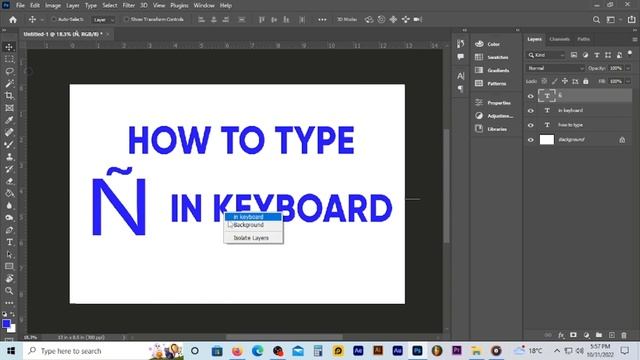The image size is (640, 360).
Task: Click the blue foreground color swatch
Action: (6, 324)
